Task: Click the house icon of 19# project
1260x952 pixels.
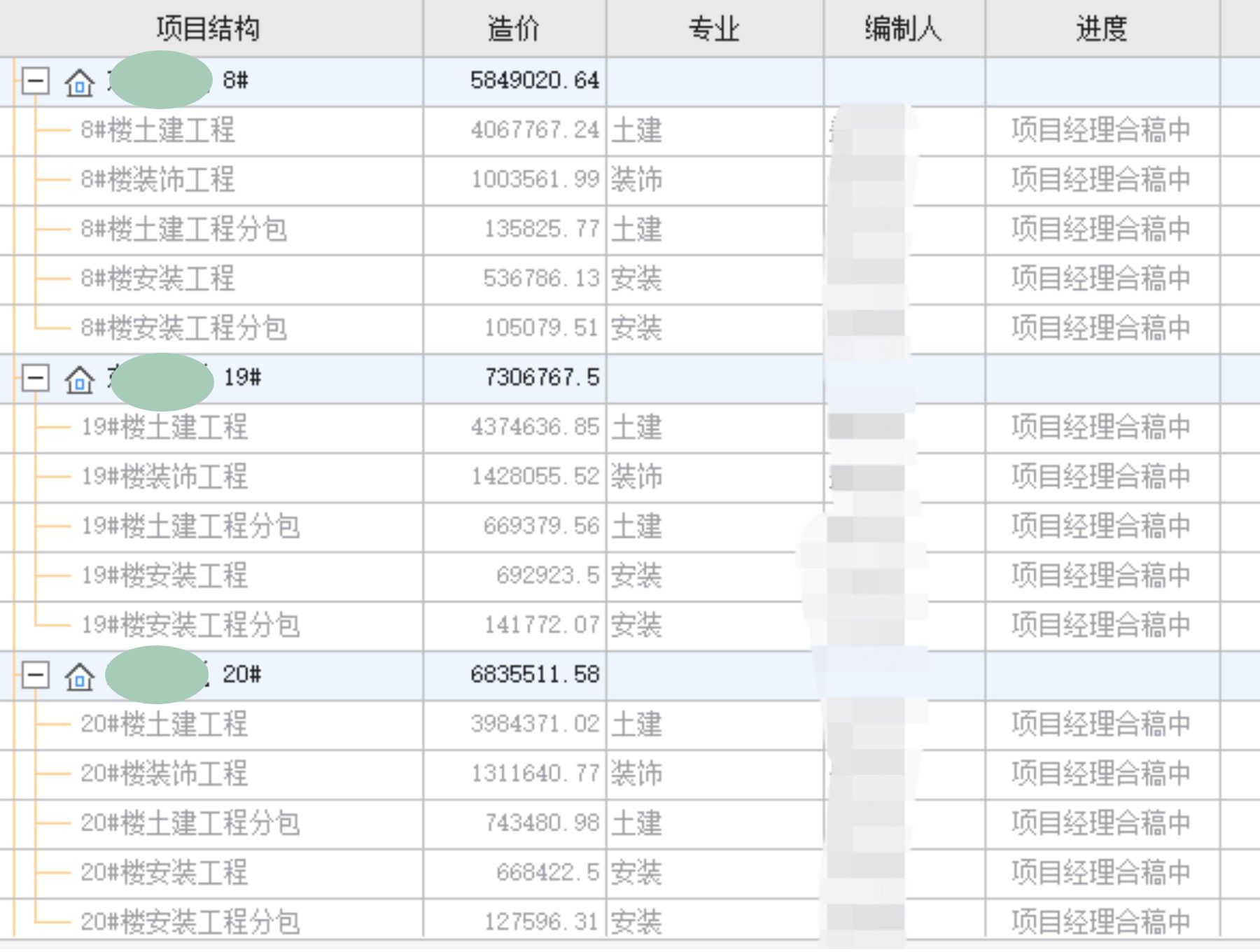Action: (79, 379)
